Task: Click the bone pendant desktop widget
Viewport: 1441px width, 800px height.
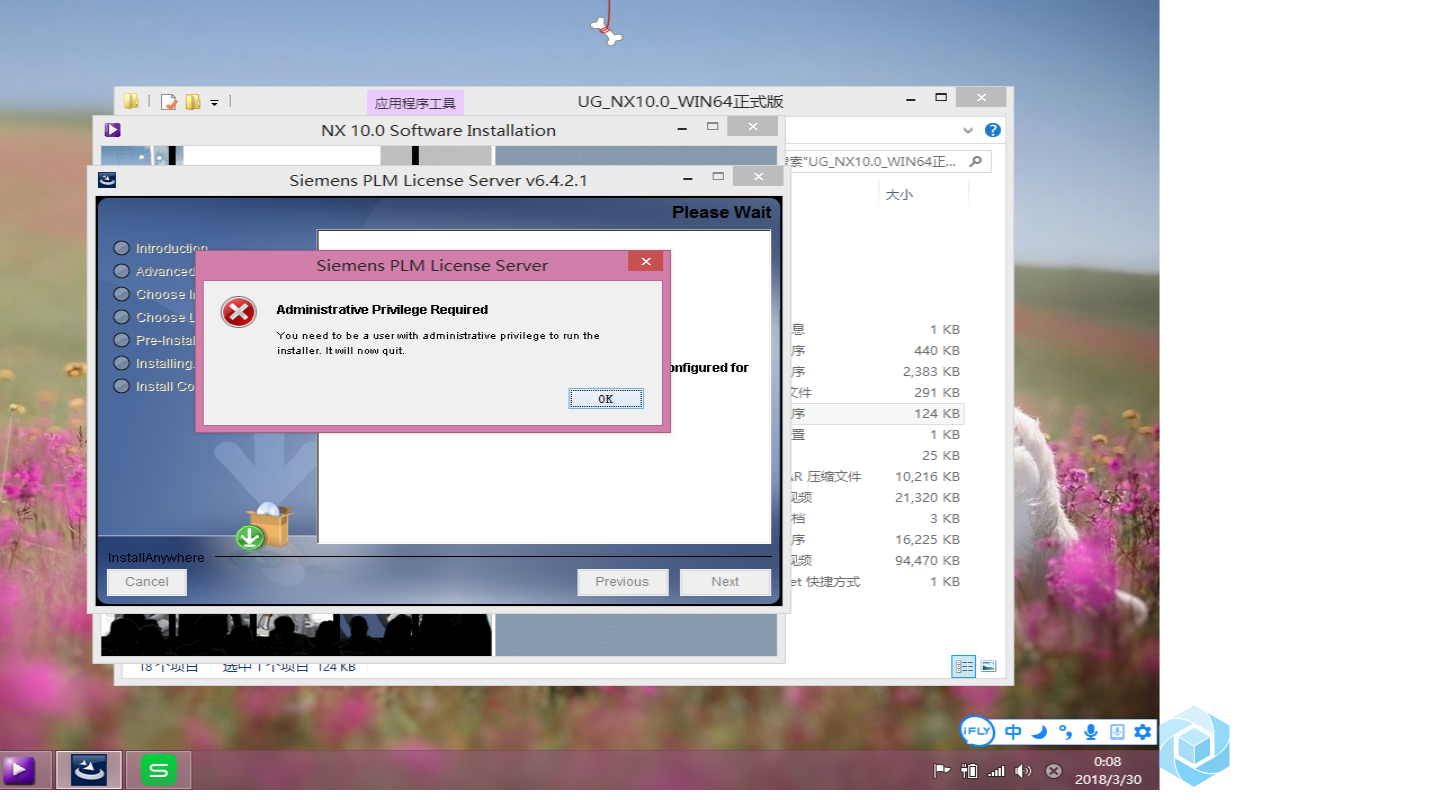Action: (606, 32)
